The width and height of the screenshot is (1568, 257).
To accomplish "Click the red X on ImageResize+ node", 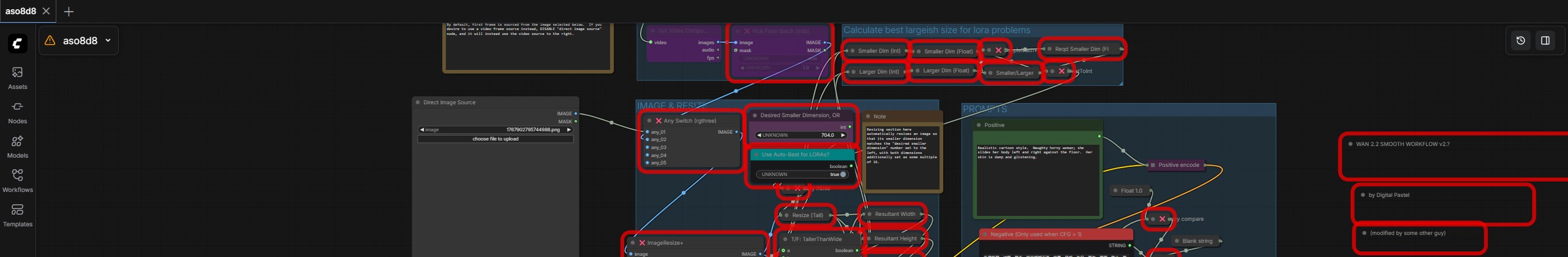I will [x=642, y=243].
